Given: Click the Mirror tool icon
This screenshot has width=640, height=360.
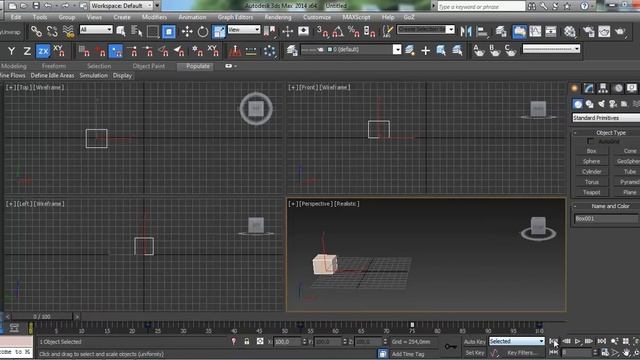Looking at the screenshot, I should coord(466,31).
